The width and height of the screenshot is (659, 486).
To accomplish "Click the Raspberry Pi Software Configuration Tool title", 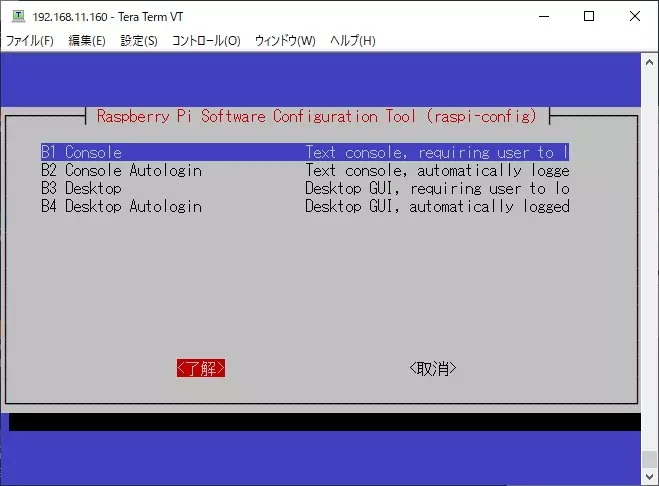I will (317, 116).
